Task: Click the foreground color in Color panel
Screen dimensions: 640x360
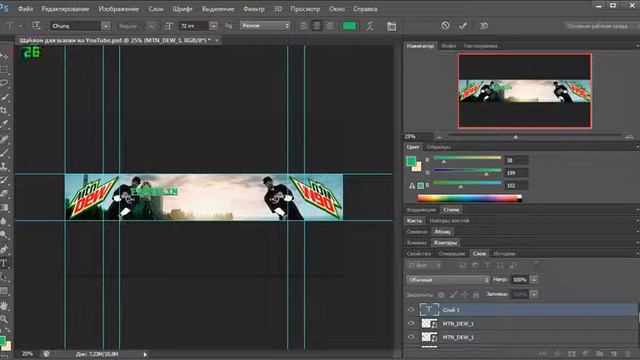Action: (411, 161)
